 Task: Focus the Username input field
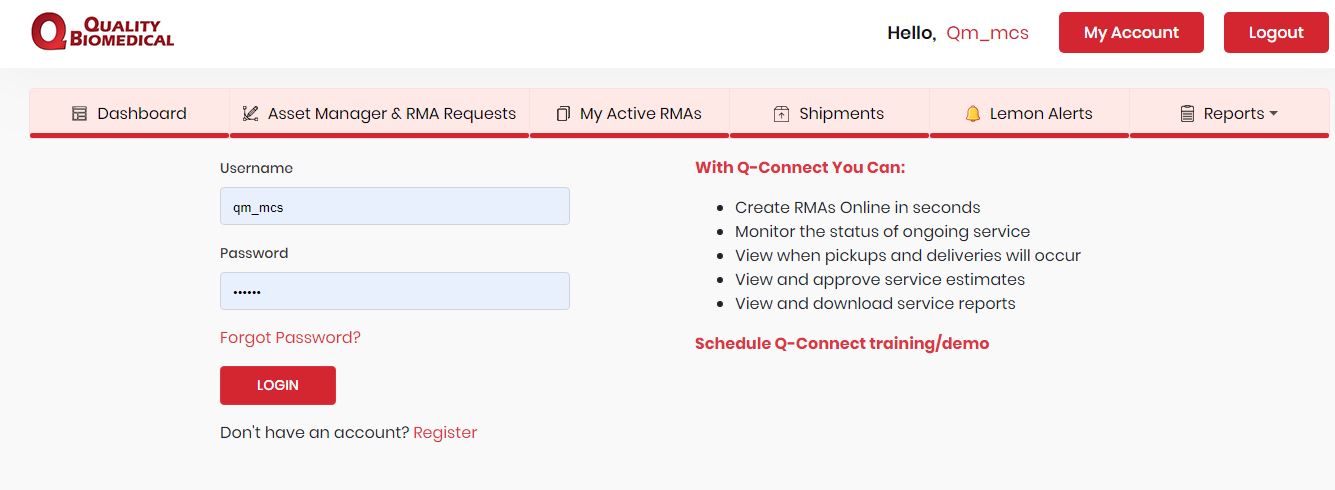(395, 206)
